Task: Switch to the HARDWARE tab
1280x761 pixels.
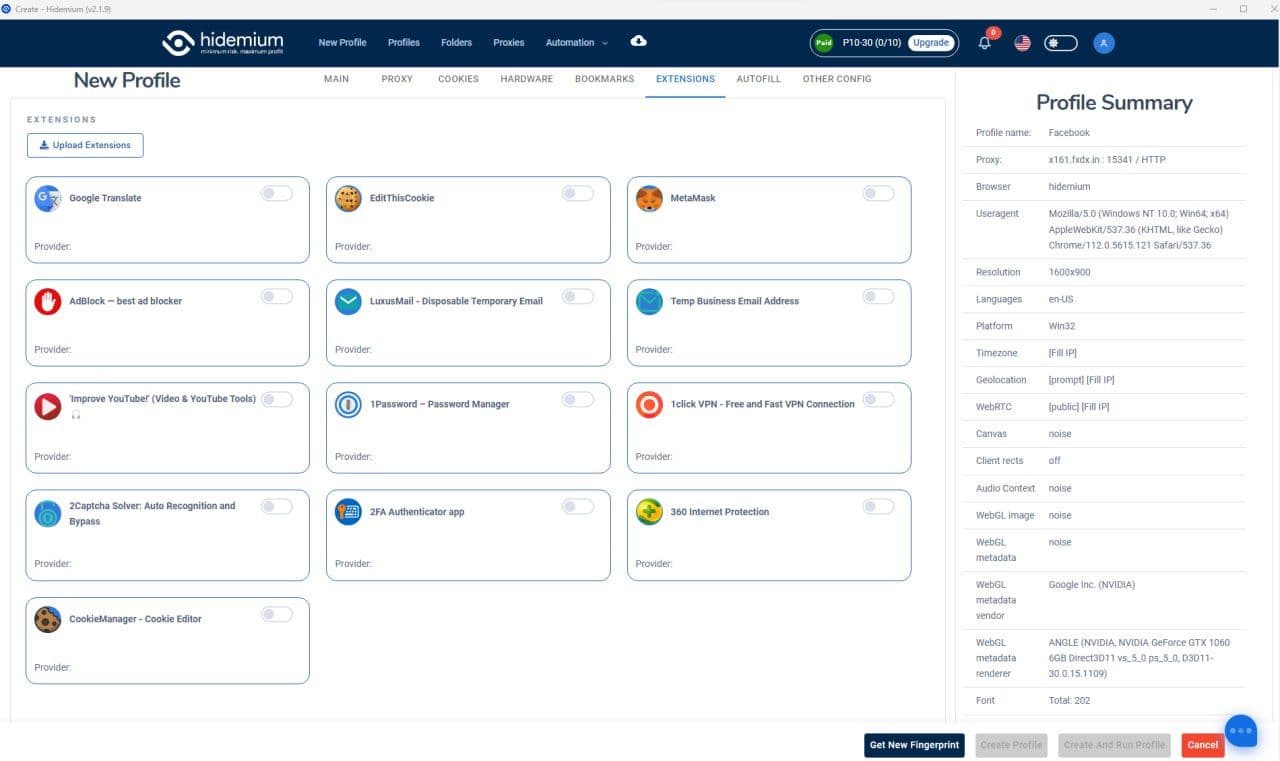Action: pyautogui.click(x=526, y=79)
